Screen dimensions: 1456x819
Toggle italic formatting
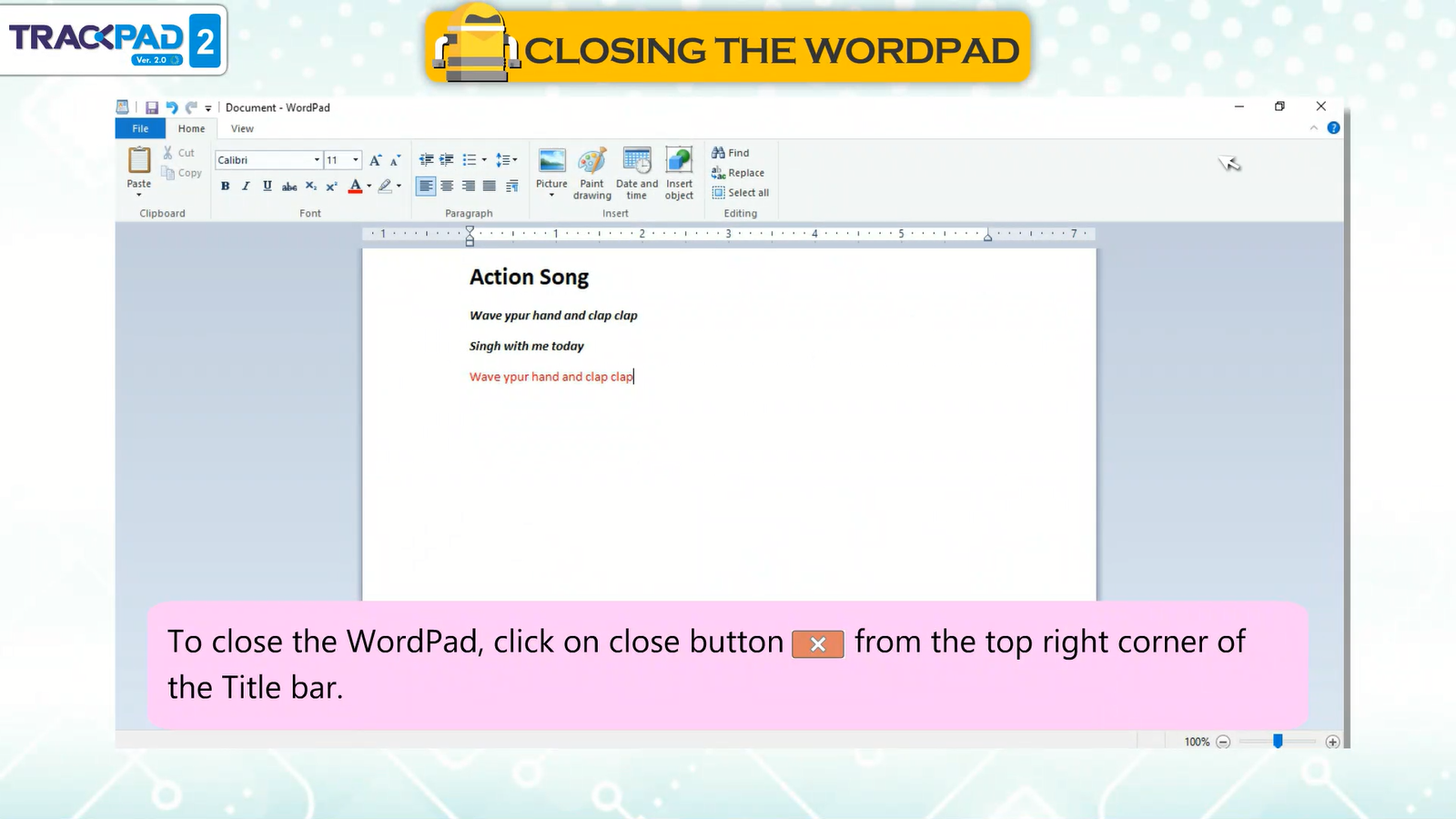[246, 186]
